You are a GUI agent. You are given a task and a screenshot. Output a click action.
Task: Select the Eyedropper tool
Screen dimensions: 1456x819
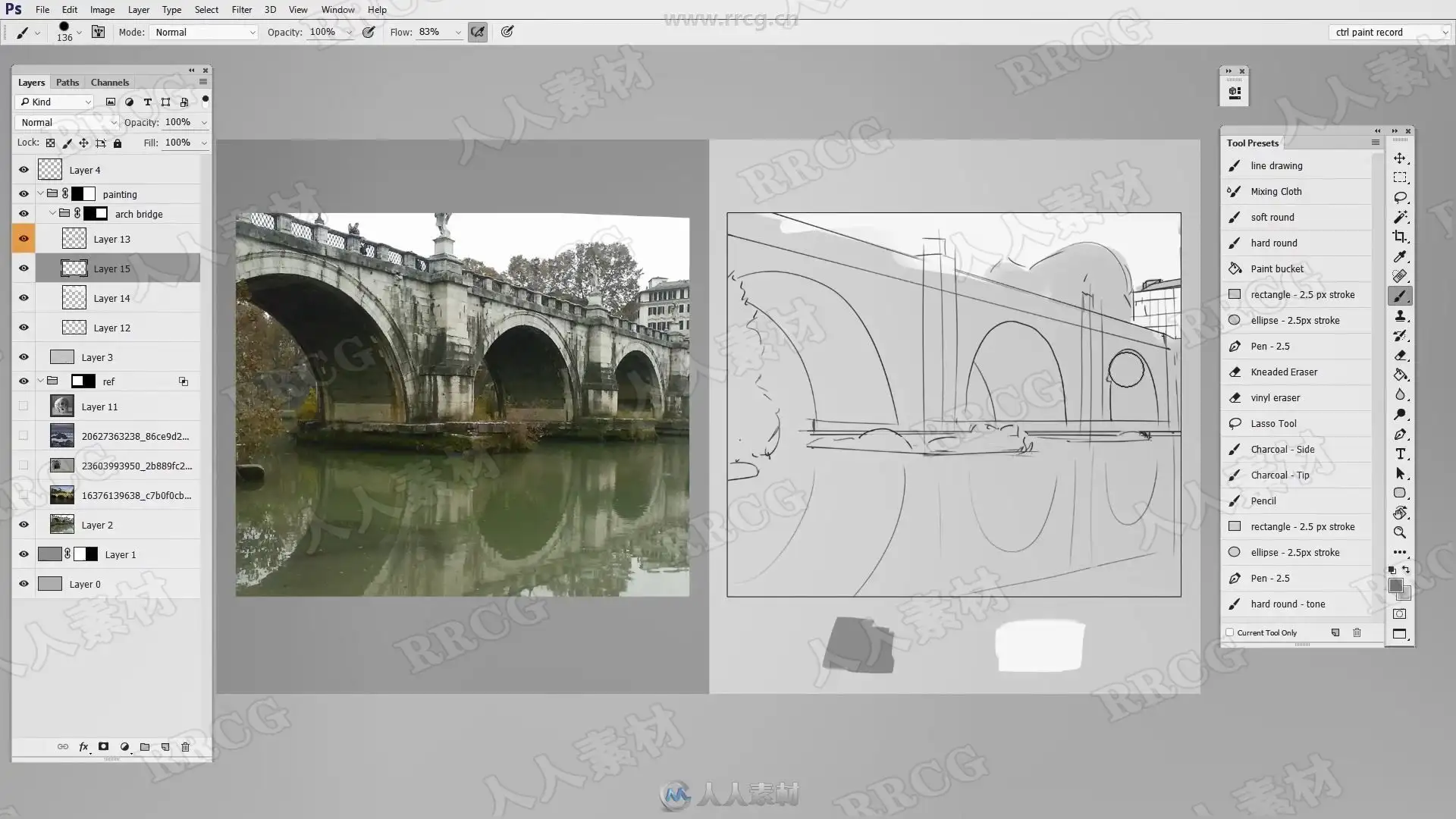click(1400, 256)
